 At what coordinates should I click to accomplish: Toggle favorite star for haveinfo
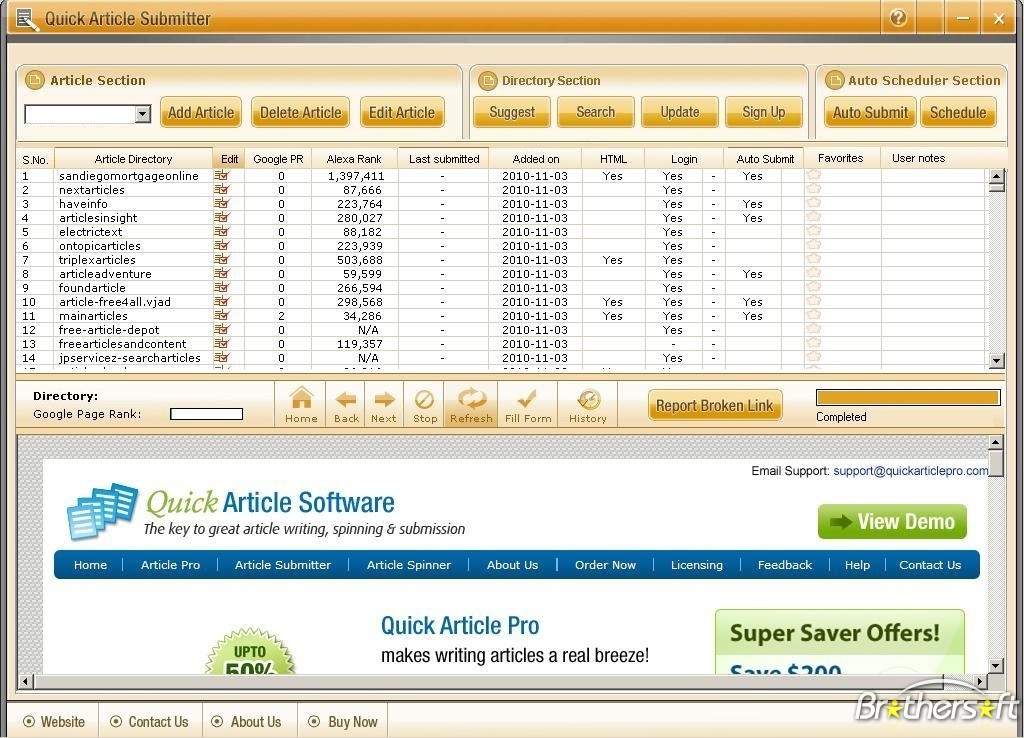pyautogui.click(x=813, y=202)
